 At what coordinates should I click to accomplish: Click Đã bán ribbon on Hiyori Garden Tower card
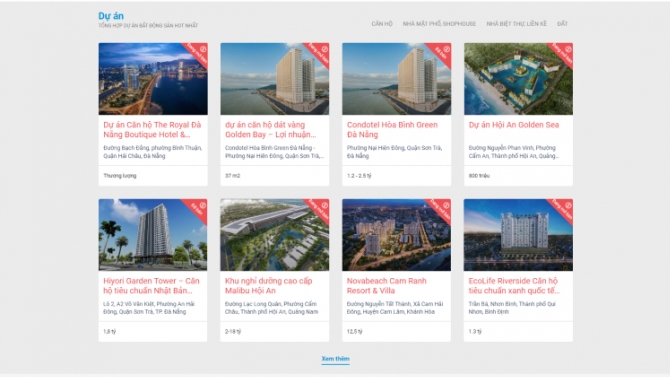coord(197,209)
